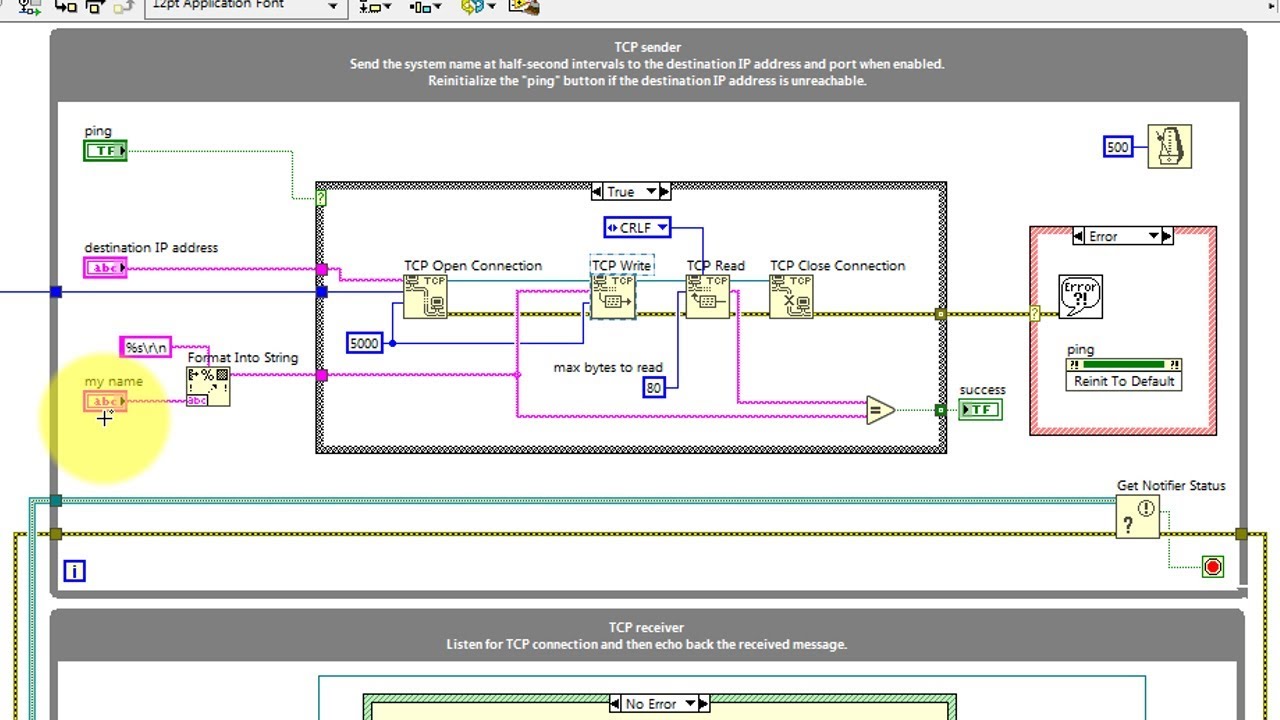Click the case selector question mark terminal
This screenshot has width=1280, height=720.
pos(321,198)
